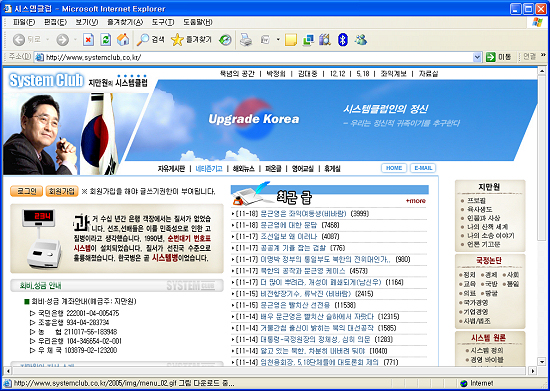The height and width of the screenshot is (391, 550).
Task: Open the Forward button history dropdown arrow
Action: coord(75,40)
